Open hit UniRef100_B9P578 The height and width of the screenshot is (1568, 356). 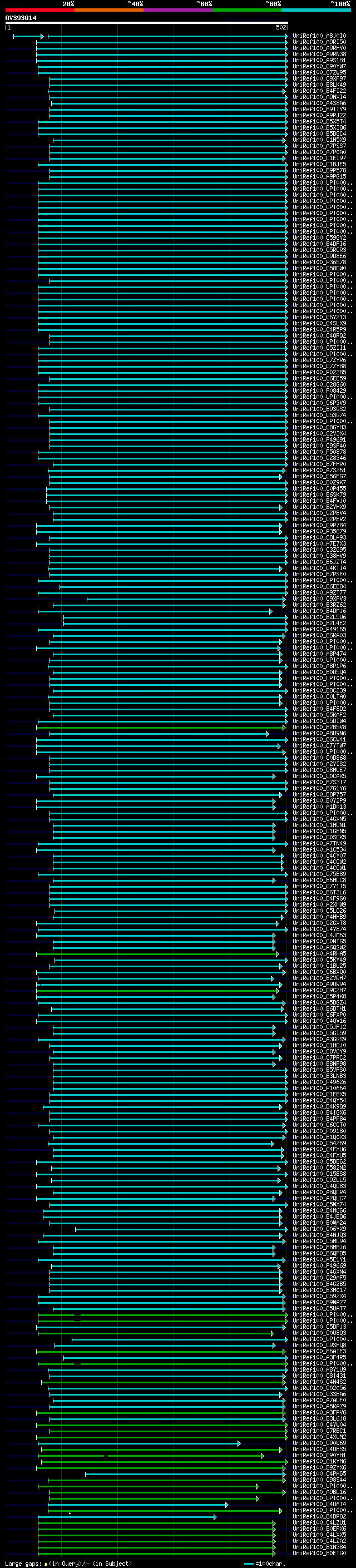coord(319,170)
